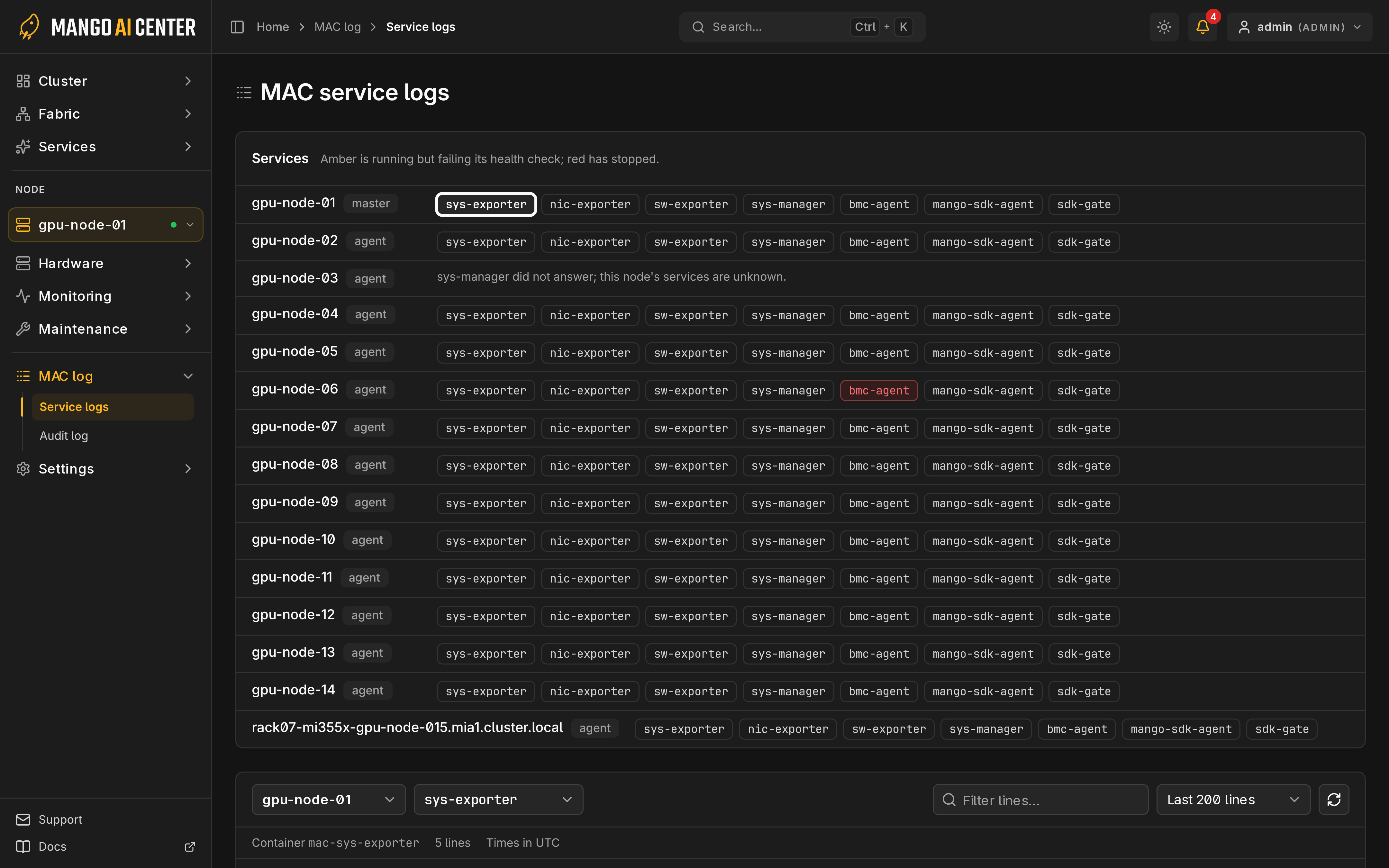Expand the Cluster menu chevron
This screenshot has width=1389, height=868.
188,81
